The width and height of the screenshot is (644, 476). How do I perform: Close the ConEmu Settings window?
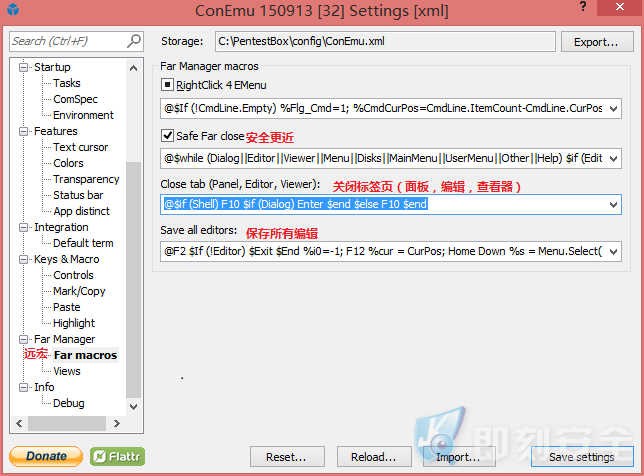(x=619, y=7)
